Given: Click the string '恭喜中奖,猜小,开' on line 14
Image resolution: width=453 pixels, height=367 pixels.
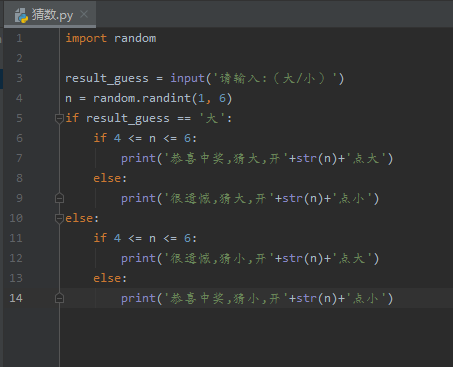Looking at the screenshot, I should pos(226,298).
